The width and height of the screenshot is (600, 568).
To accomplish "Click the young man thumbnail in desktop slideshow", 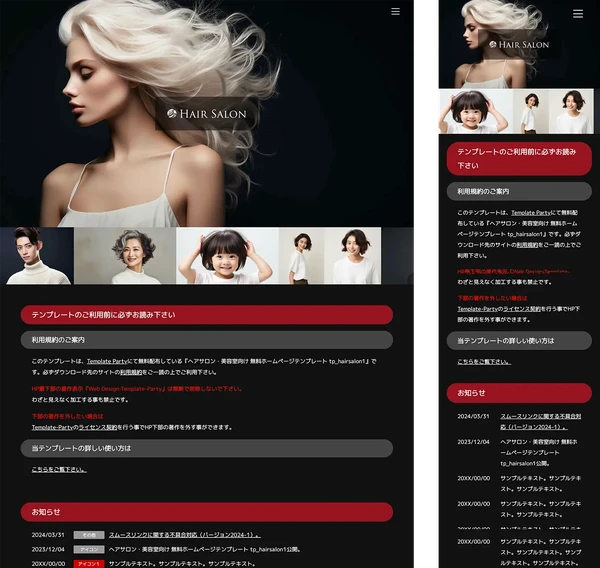I will click(x=39, y=256).
